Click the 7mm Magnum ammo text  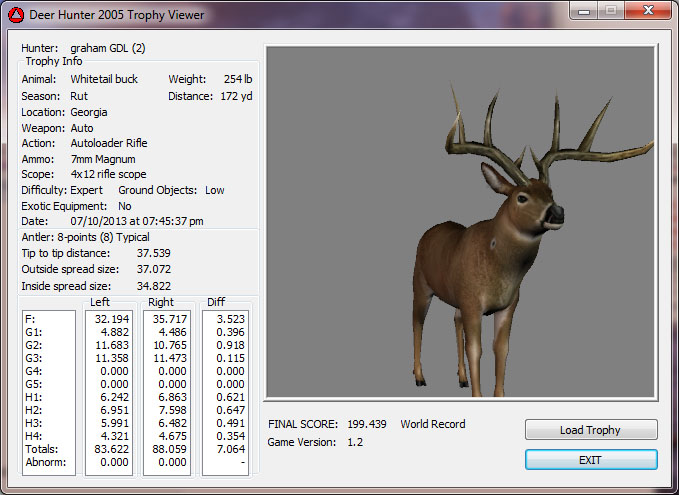click(x=102, y=159)
